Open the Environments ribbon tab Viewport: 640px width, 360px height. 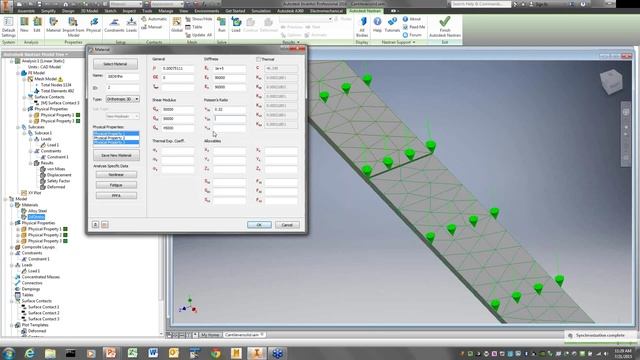coord(207,11)
